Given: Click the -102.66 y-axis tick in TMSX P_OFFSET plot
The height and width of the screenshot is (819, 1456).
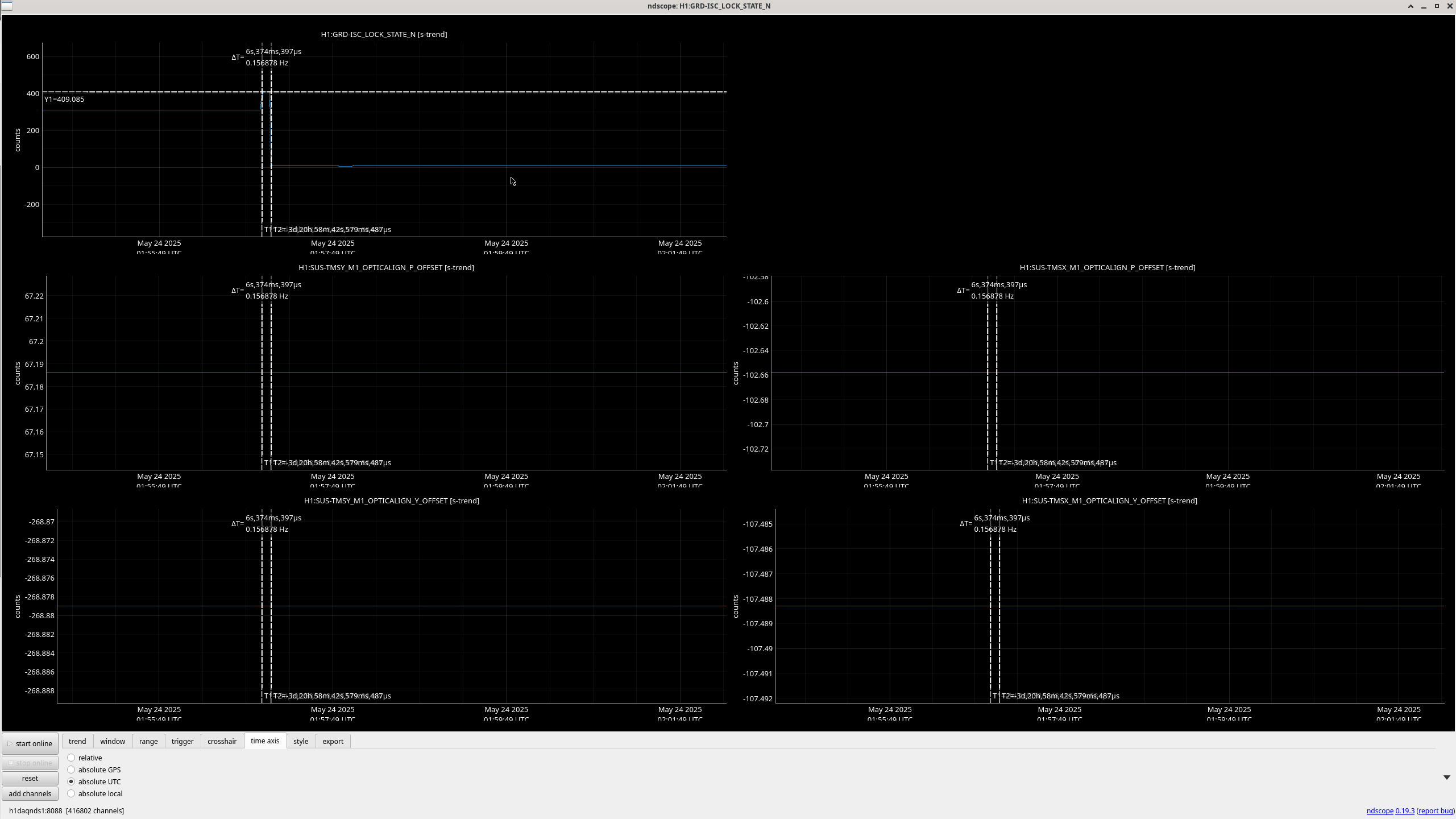Looking at the screenshot, I should pyautogui.click(x=756, y=375).
